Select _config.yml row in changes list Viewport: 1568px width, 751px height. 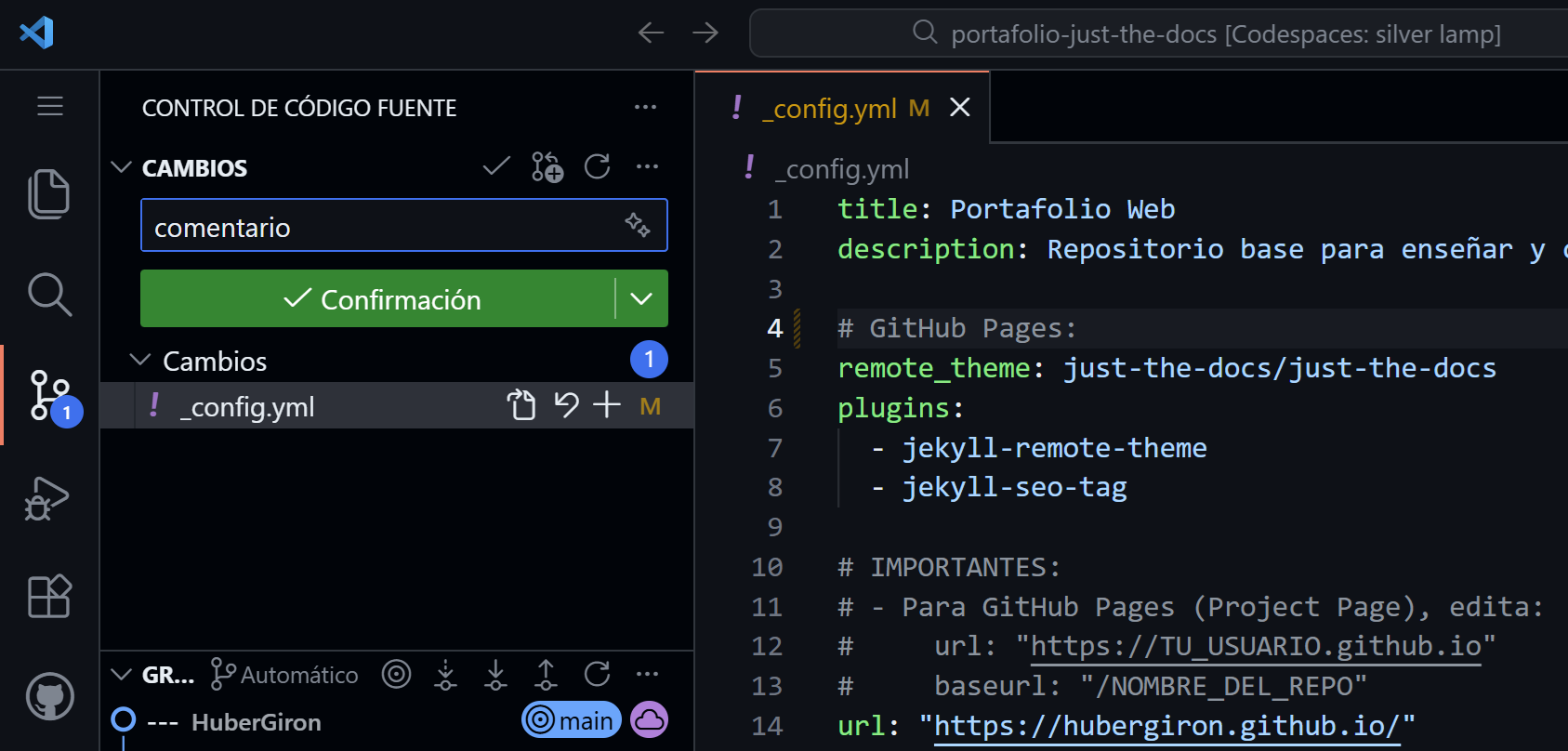[x=397, y=405]
